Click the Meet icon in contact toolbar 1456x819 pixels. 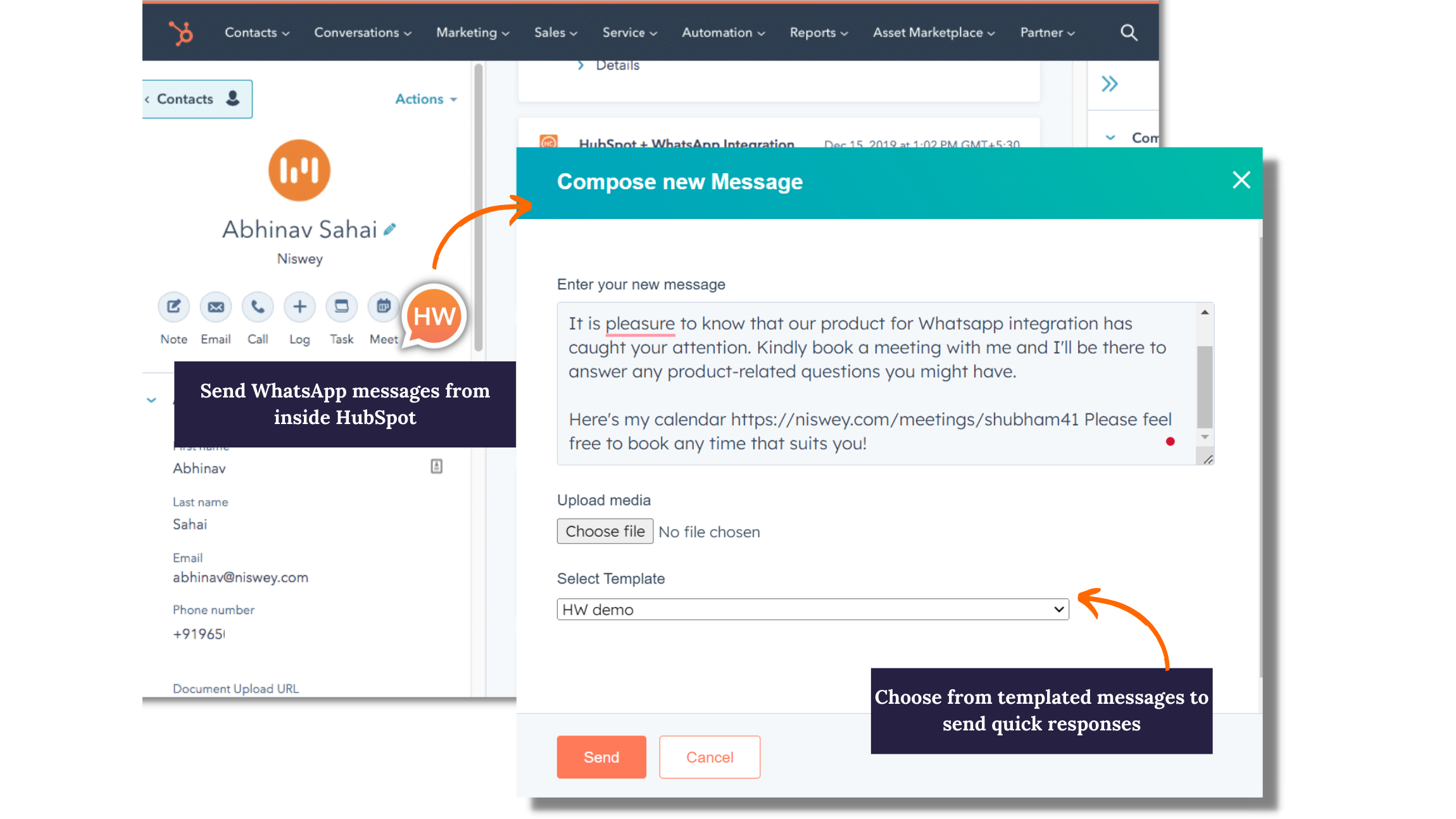coord(384,306)
